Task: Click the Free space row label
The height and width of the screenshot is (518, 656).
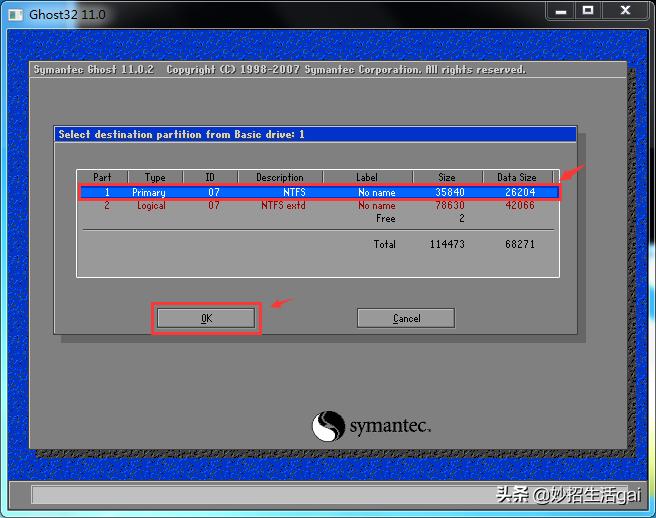Action: [386, 218]
